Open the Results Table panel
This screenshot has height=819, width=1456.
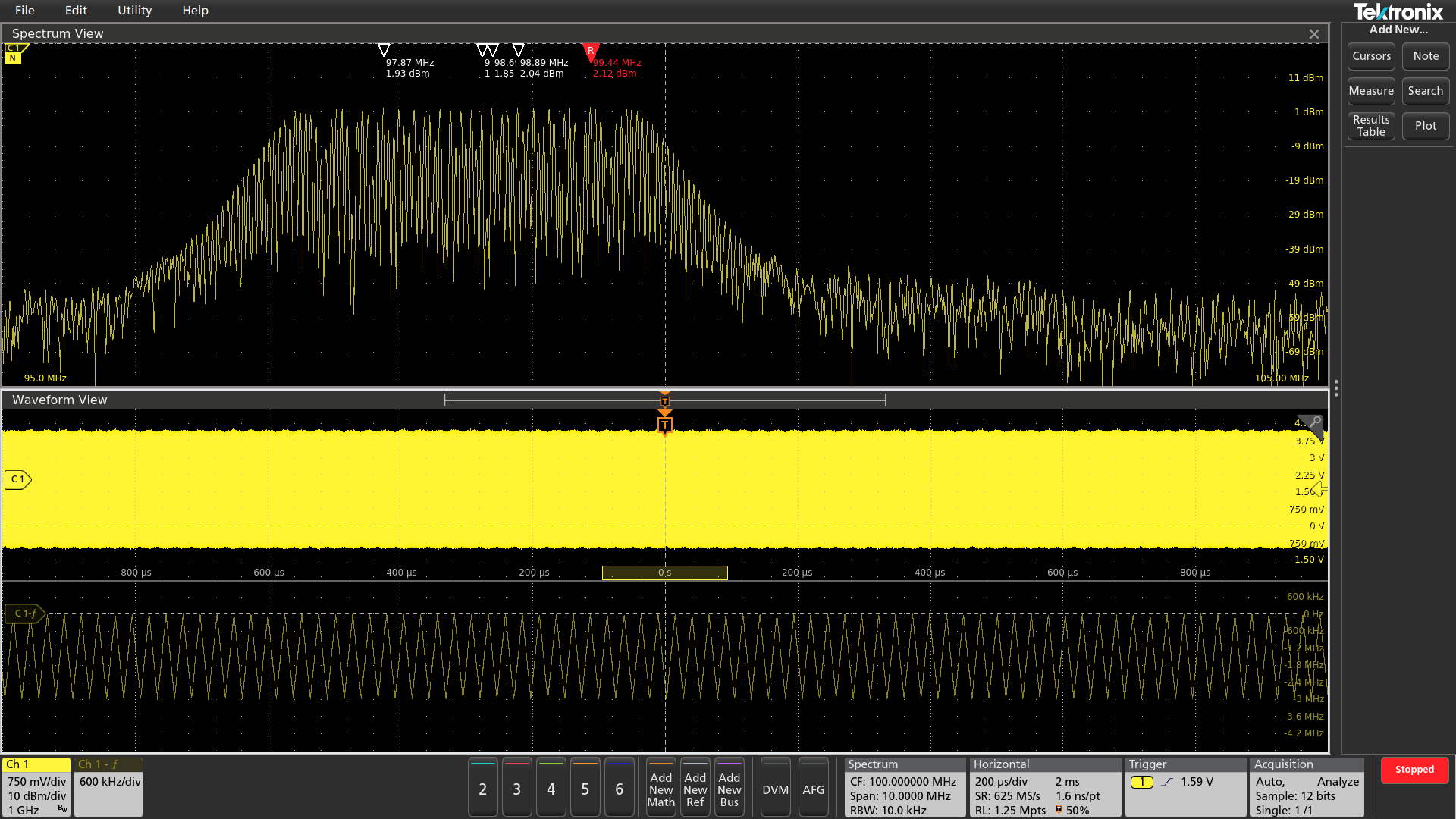pyautogui.click(x=1370, y=126)
